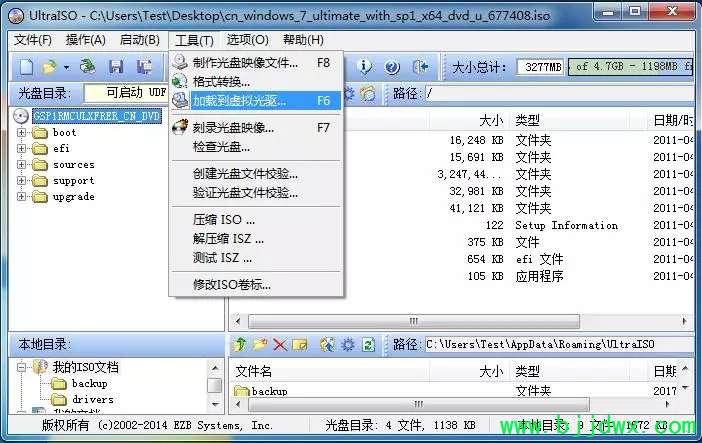
Task: Click the local tree scroll down arrow
Action: click(215, 404)
